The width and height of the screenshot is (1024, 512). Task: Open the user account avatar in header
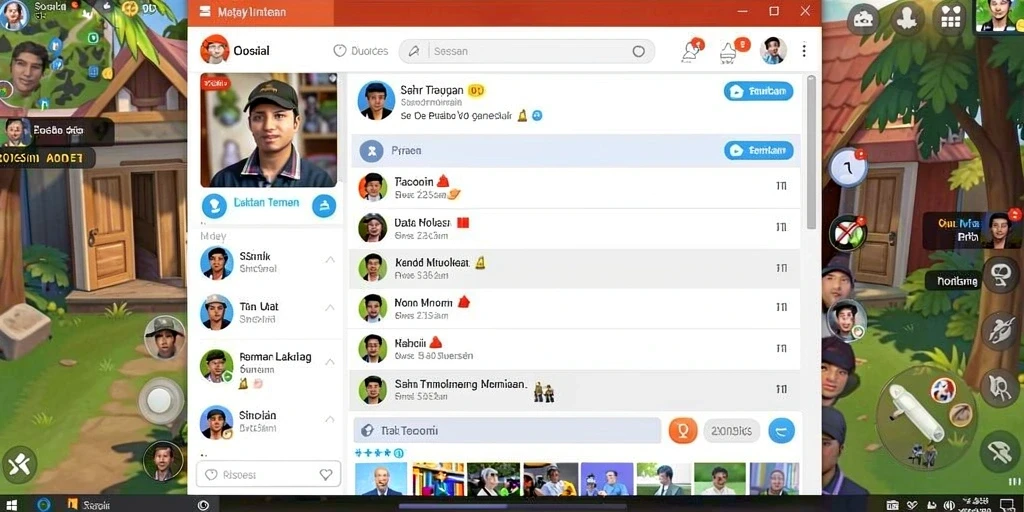click(773, 50)
